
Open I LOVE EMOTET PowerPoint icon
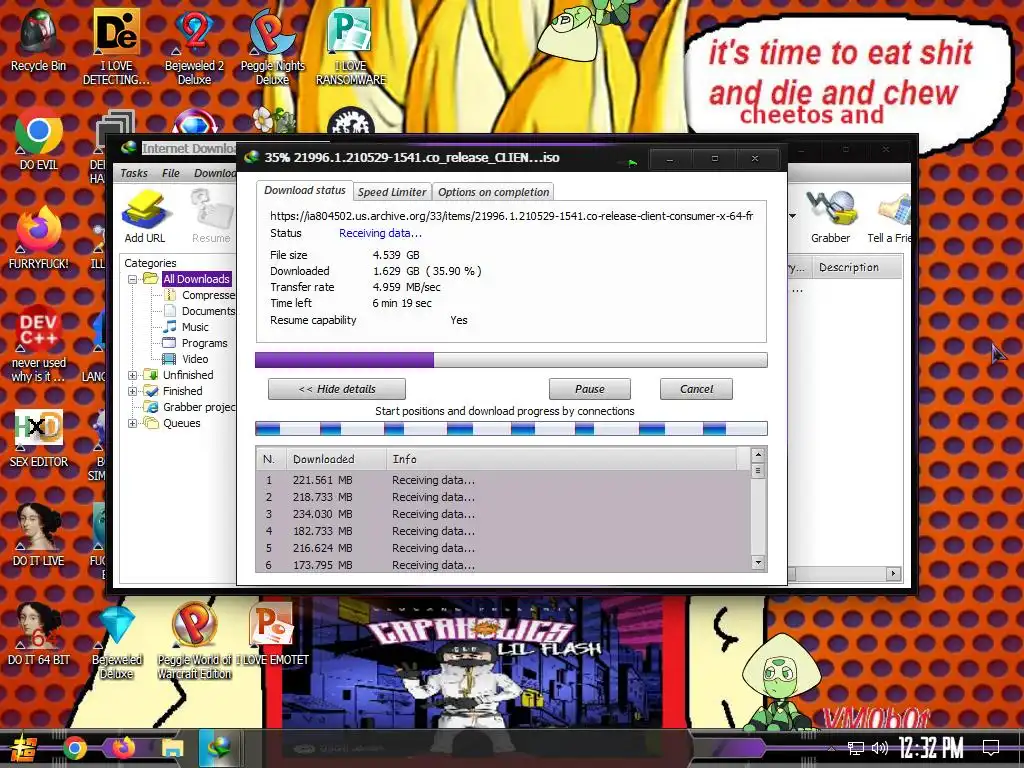[x=272, y=635]
